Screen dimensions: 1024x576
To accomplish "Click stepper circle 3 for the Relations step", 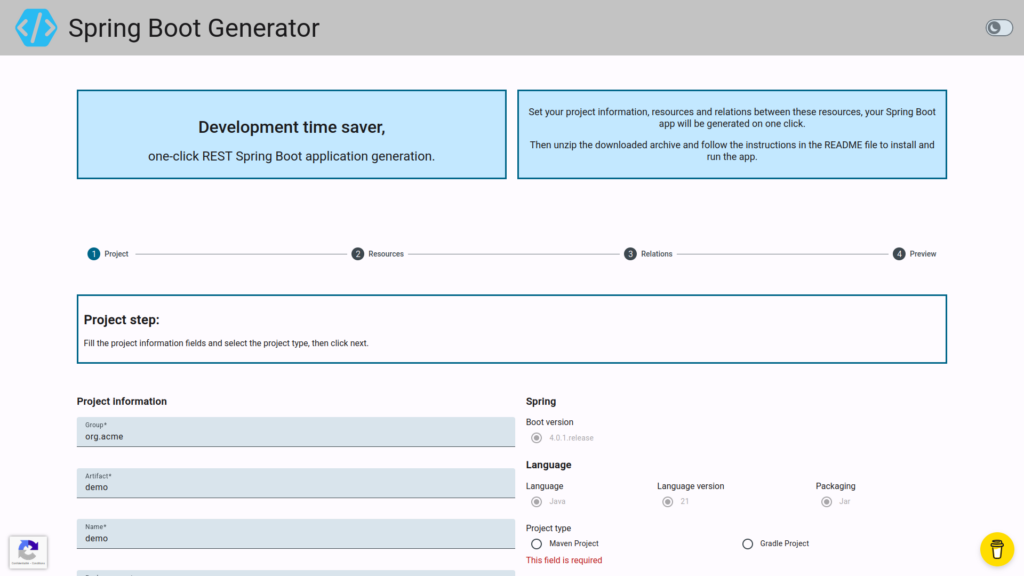I will (x=630, y=254).
